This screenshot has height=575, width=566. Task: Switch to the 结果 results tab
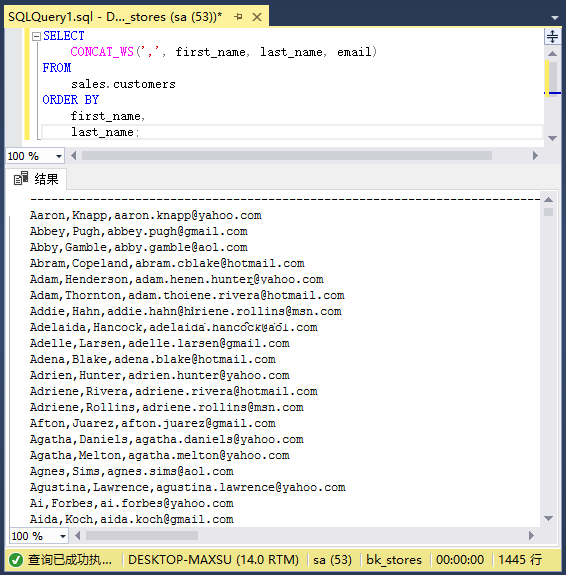click(36, 179)
